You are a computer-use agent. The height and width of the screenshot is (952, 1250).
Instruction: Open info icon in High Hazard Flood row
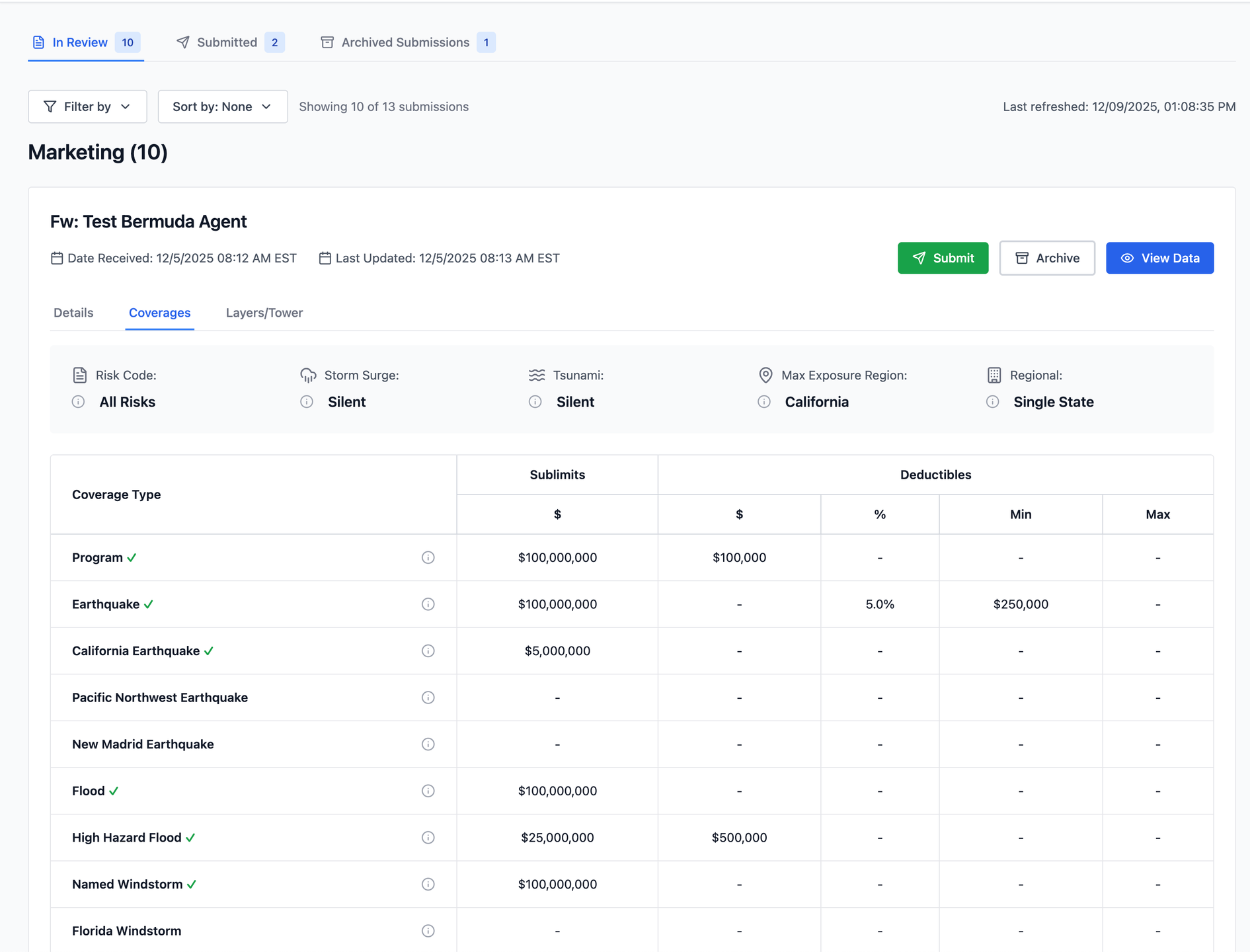[428, 838]
